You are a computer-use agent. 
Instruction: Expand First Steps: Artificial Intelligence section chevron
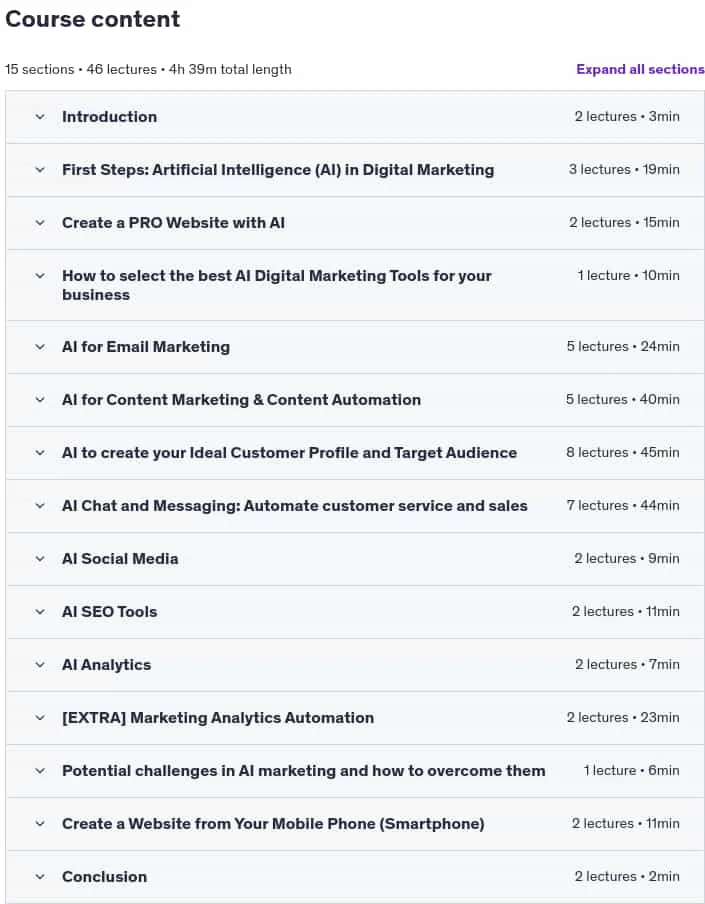point(40,170)
